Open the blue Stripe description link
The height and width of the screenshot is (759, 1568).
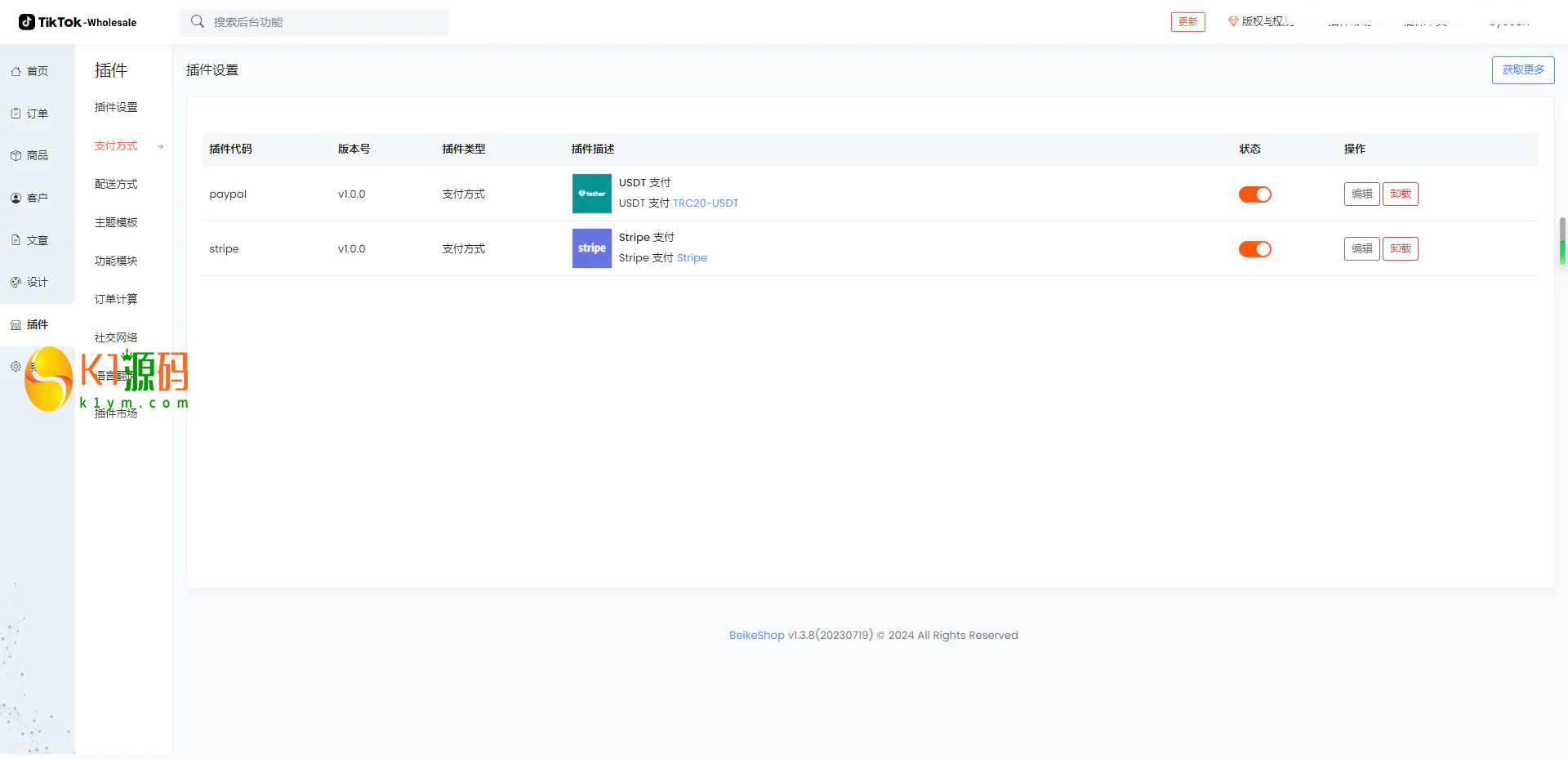coord(692,258)
